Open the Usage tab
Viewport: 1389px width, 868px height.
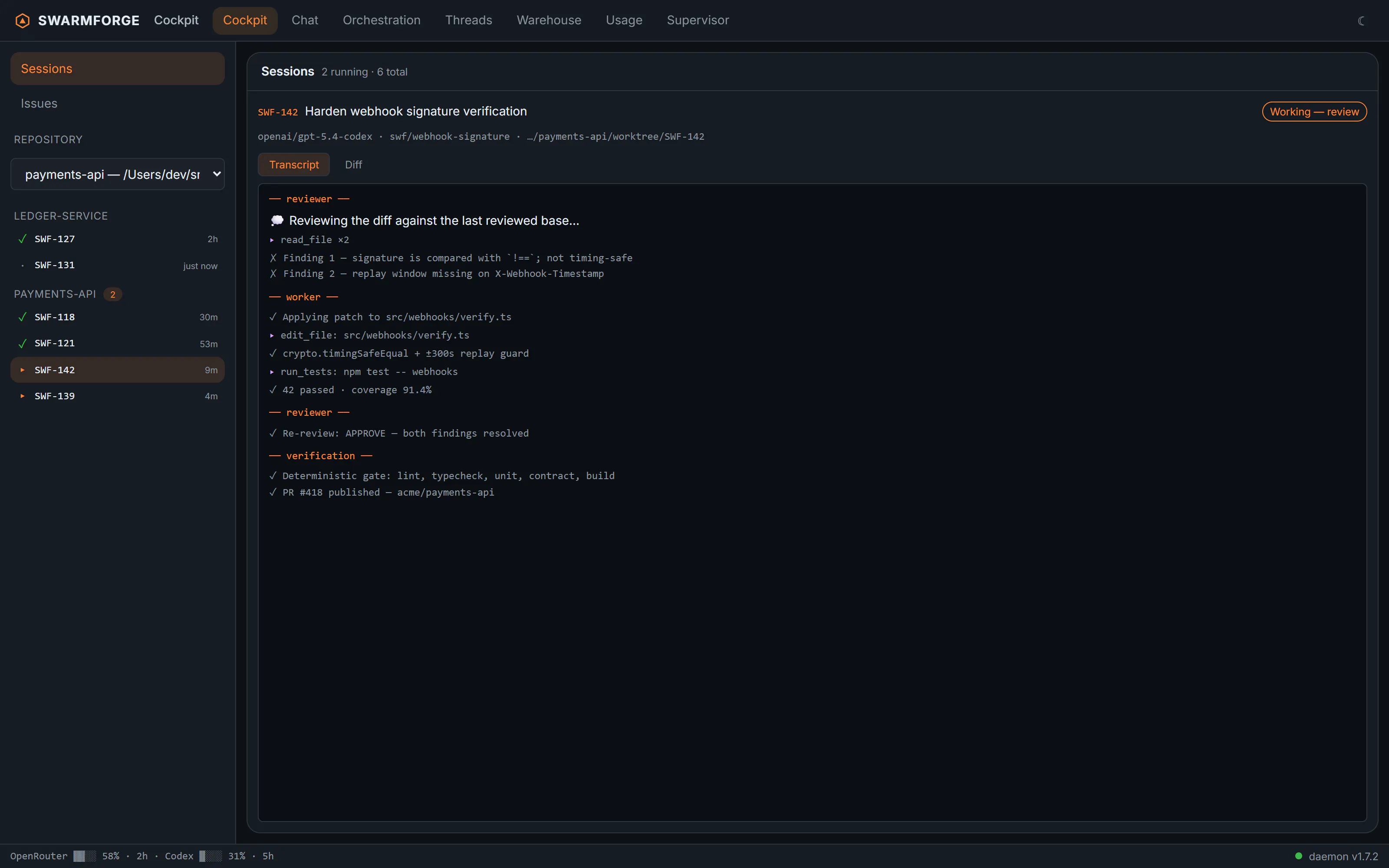[624, 20]
